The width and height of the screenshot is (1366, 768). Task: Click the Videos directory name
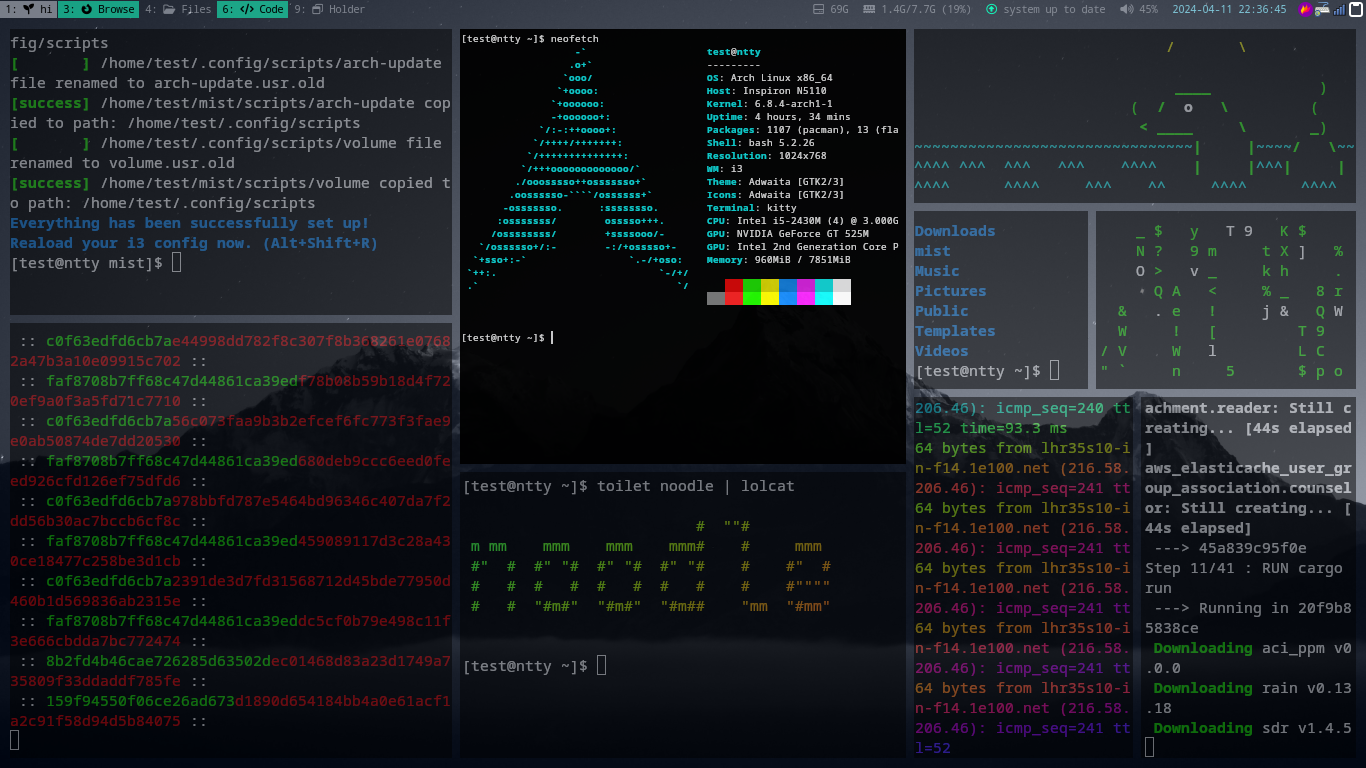pyautogui.click(x=942, y=351)
